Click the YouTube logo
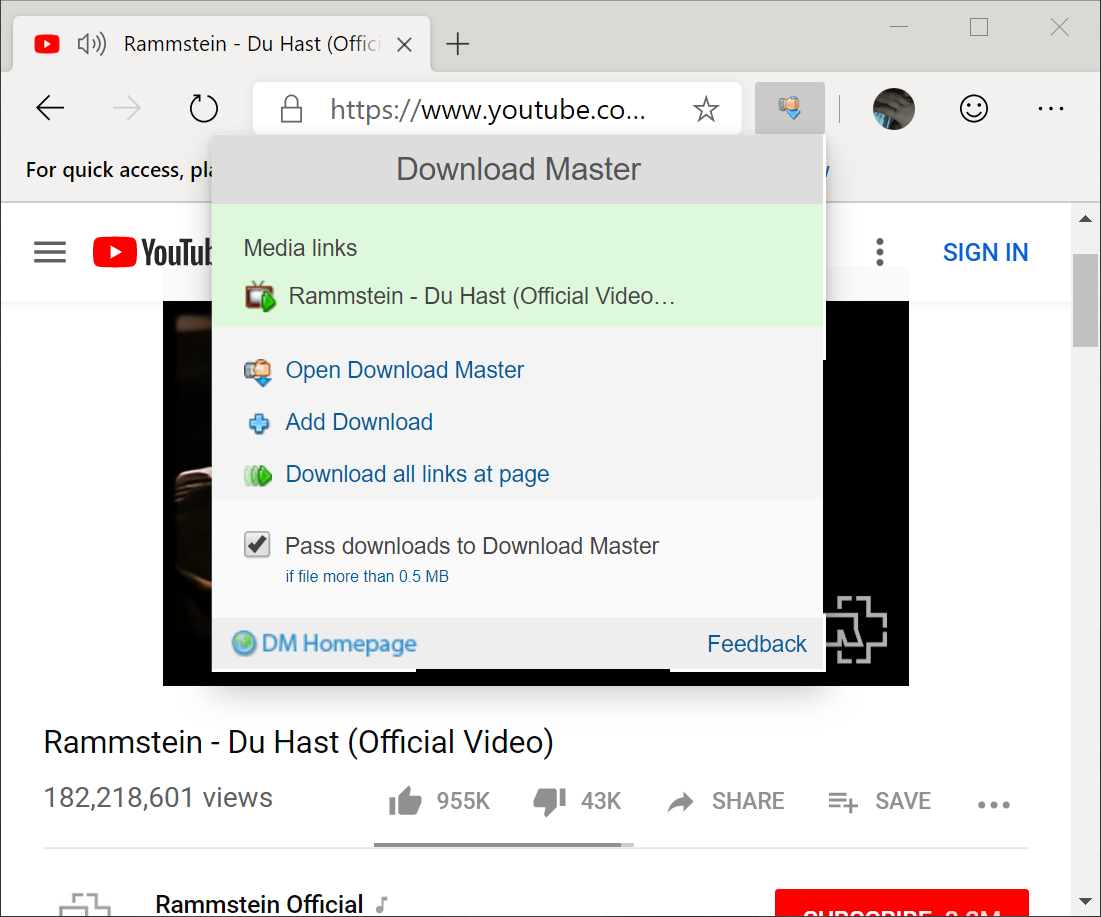 pyautogui.click(x=152, y=252)
